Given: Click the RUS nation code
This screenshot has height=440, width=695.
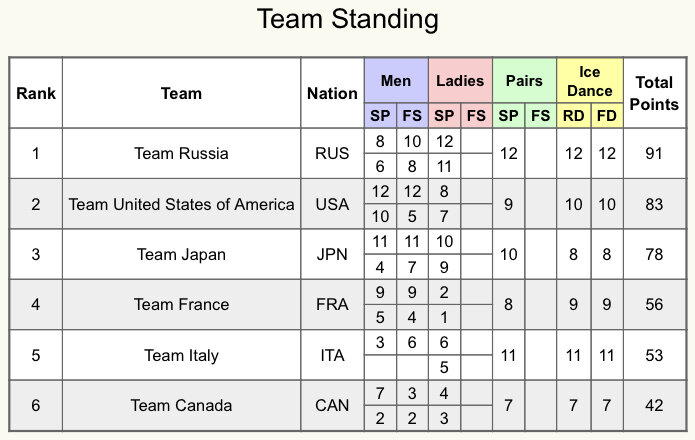Looking at the screenshot, I should 332,153.
